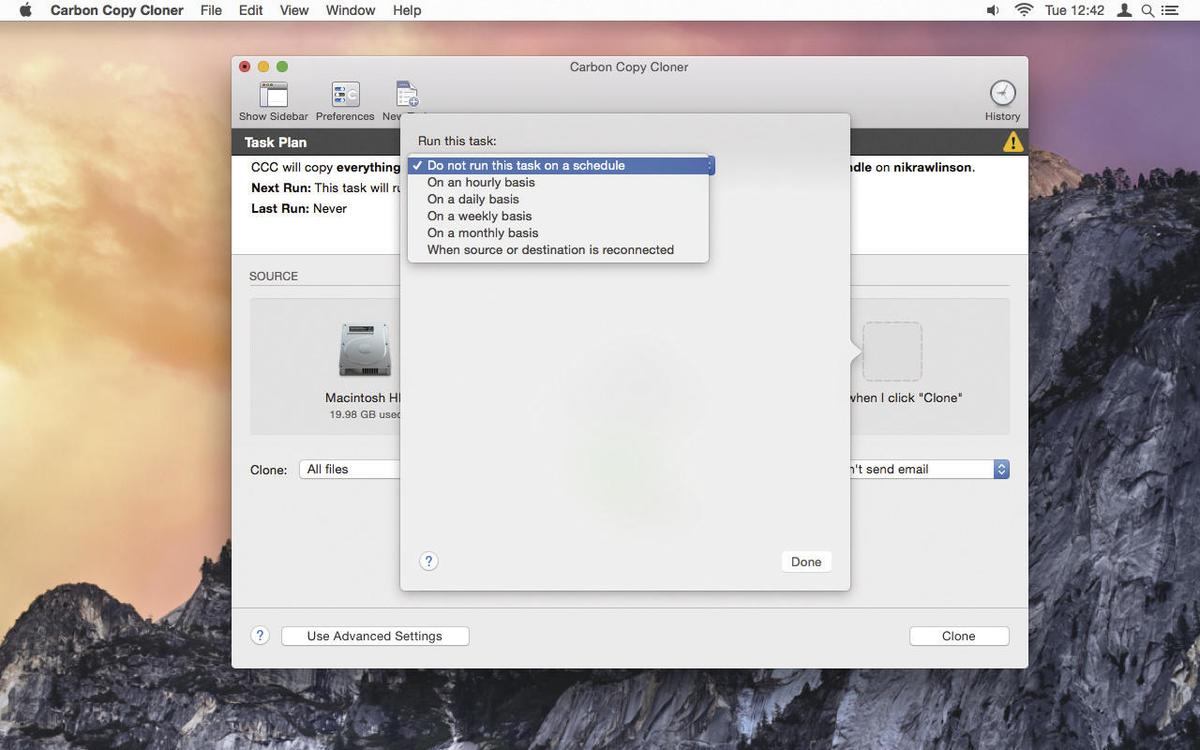Click the 'Last Run: Never' text
Viewport: 1200px width, 750px height.
pyautogui.click(x=299, y=208)
